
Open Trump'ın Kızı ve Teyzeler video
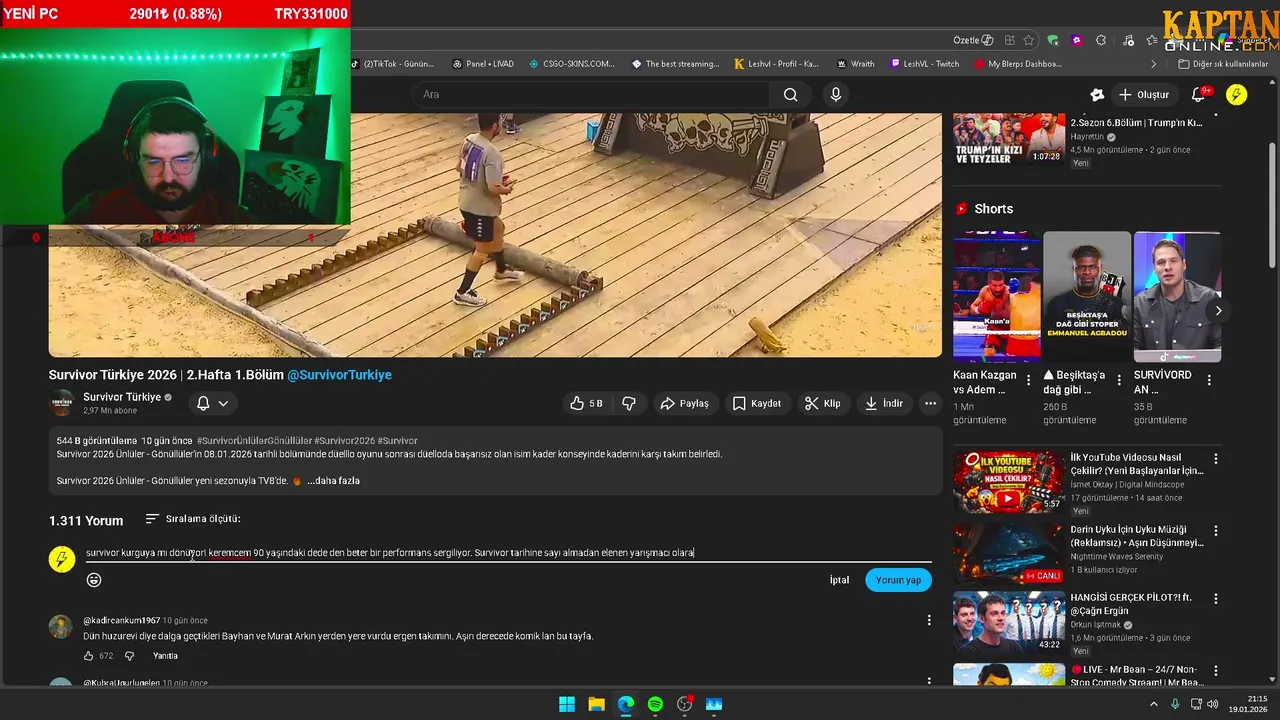[1008, 139]
